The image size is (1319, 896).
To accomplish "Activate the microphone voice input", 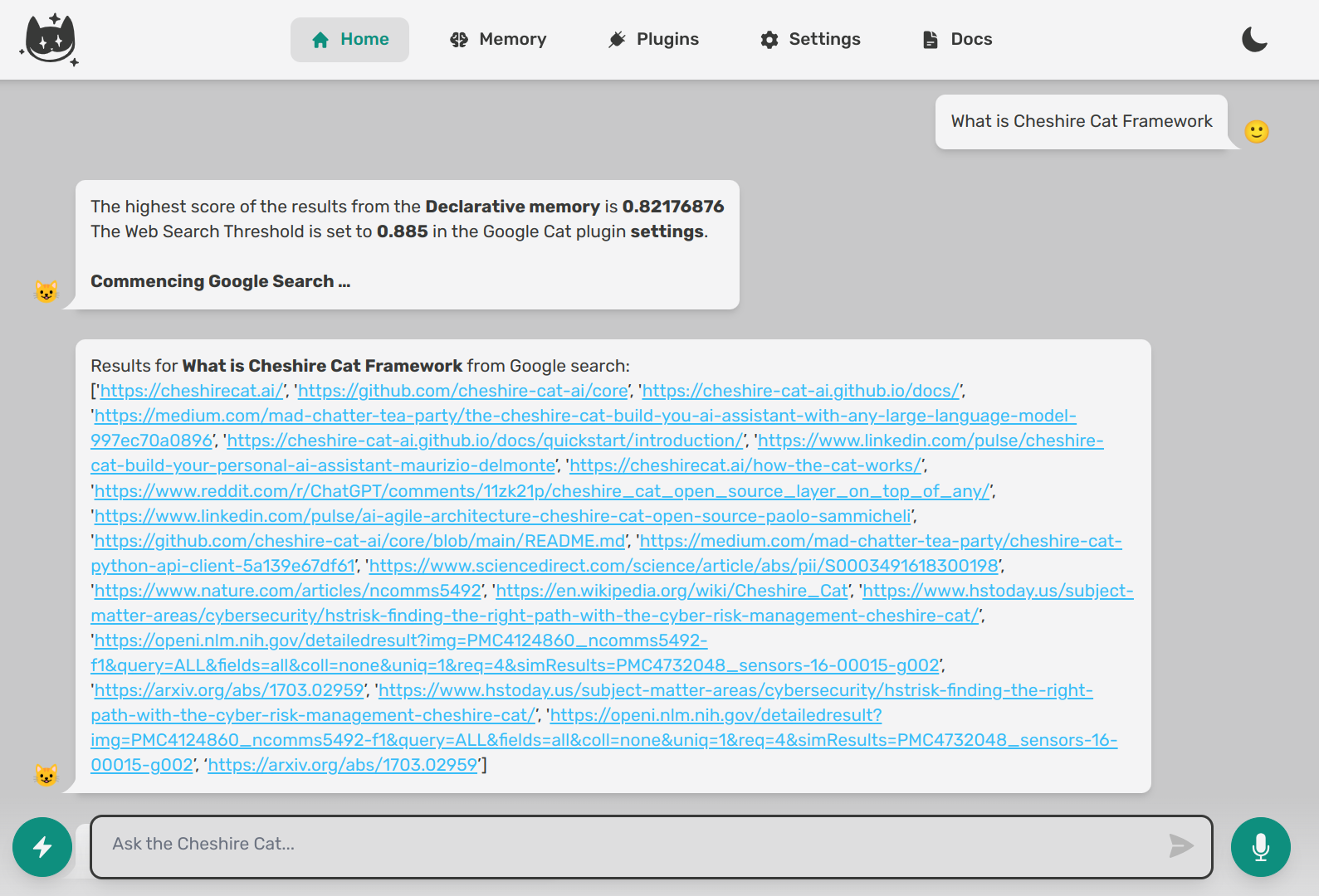I will [x=1261, y=847].
